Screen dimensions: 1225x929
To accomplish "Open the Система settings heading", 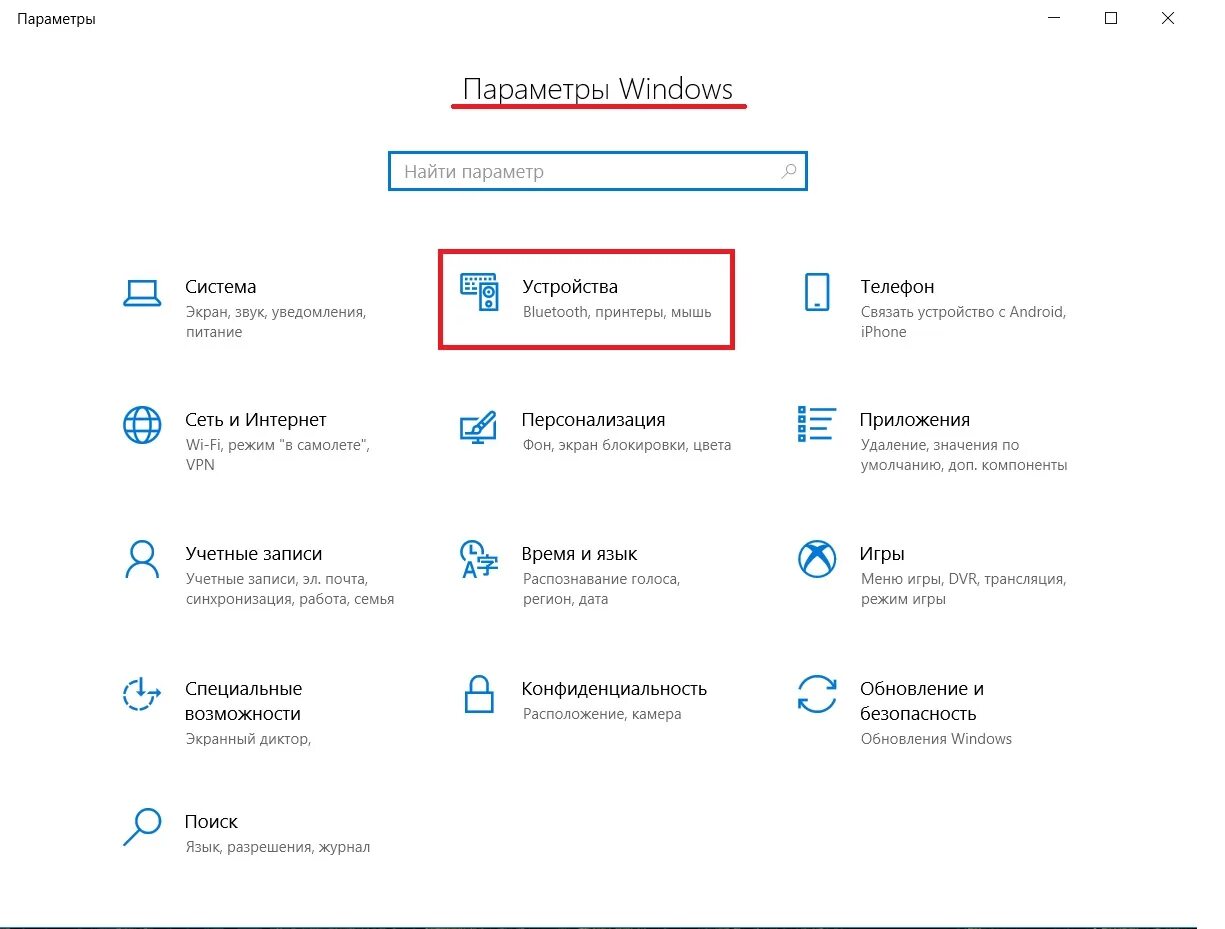I will click(220, 287).
